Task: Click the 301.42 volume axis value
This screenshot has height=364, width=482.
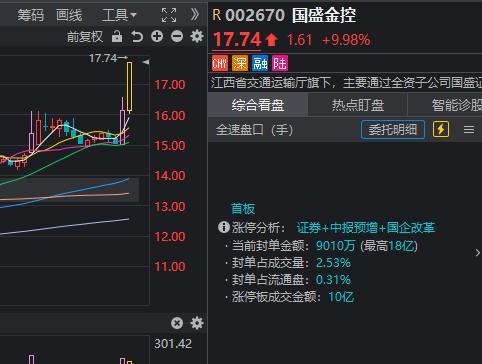Action: tap(173, 344)
